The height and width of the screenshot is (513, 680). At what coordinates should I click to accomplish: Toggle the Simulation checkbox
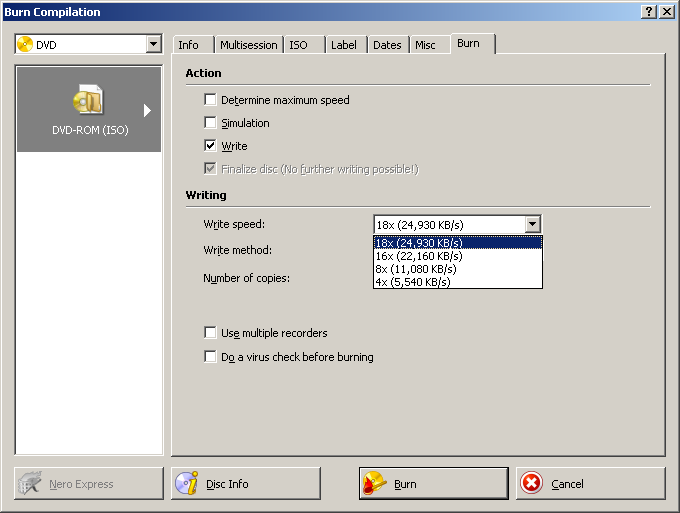(210, 123)
